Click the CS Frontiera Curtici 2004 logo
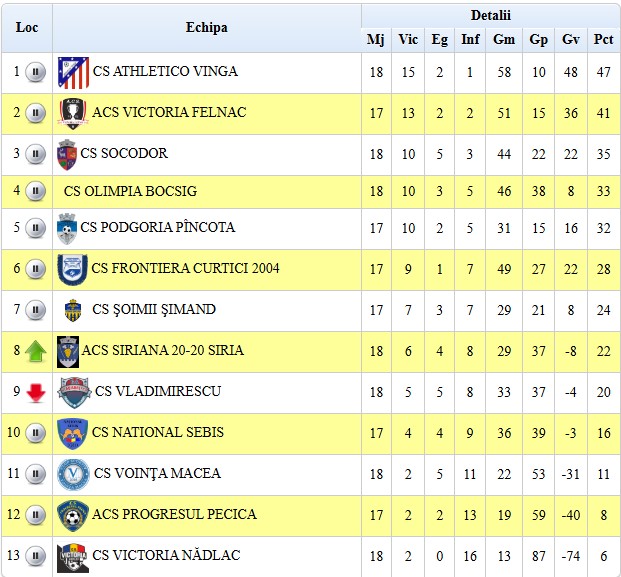Screen dimensions: 621x577 (x=73, y=269)
